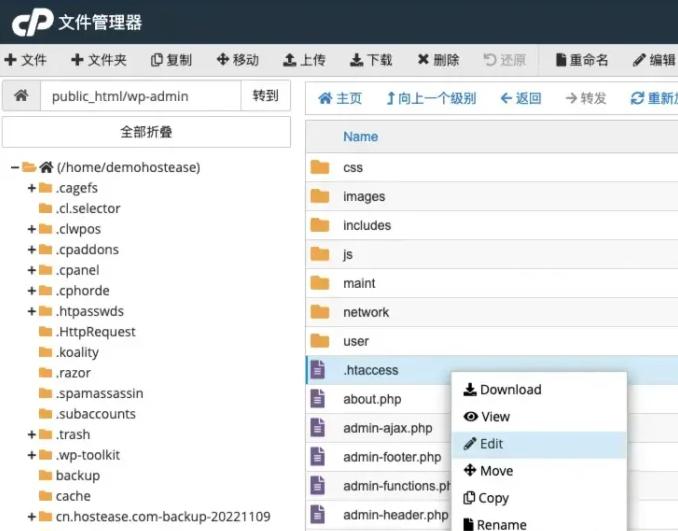The height and width of the screenshot is (531, 678).
Task: Expand the .wp-toolkit folder
Action: point(32,455)
